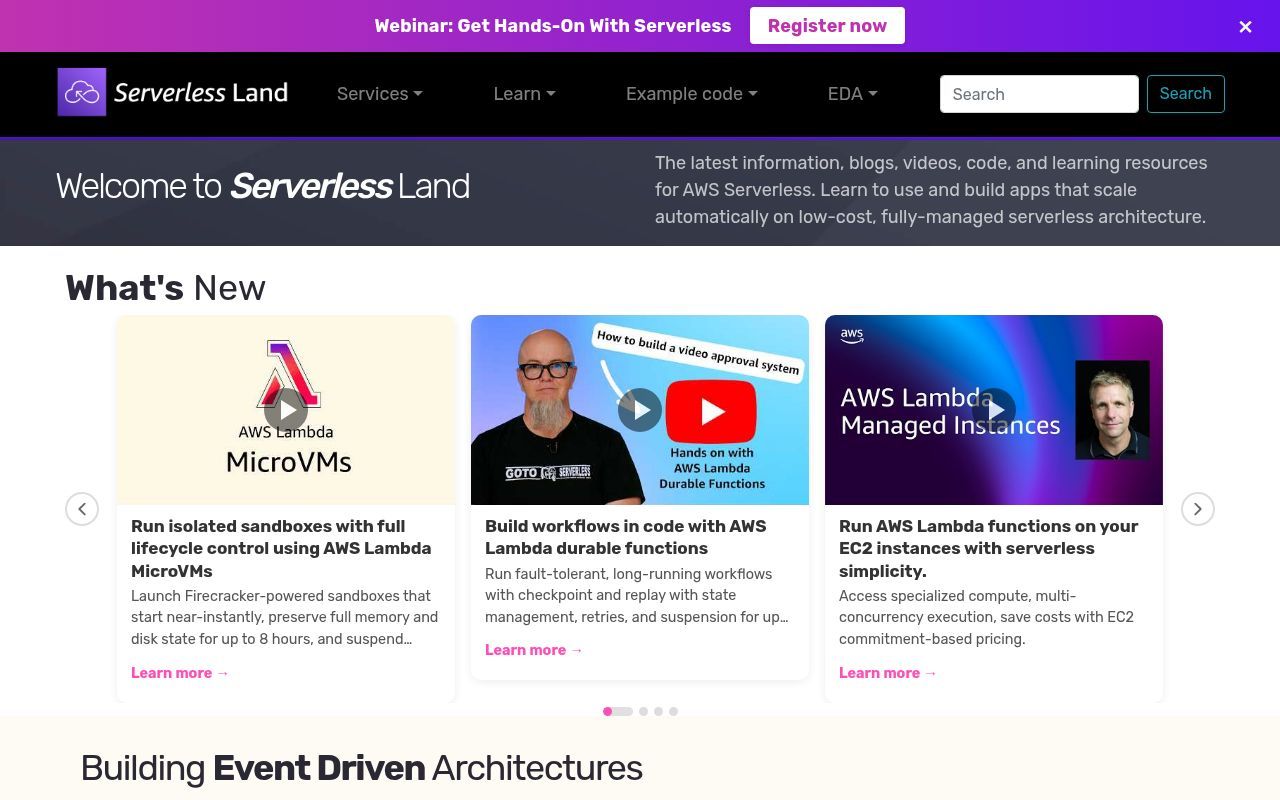This screenshot has height=800, width=1280.
Task: Select the third carousel indicator dot
Action: 658,712
